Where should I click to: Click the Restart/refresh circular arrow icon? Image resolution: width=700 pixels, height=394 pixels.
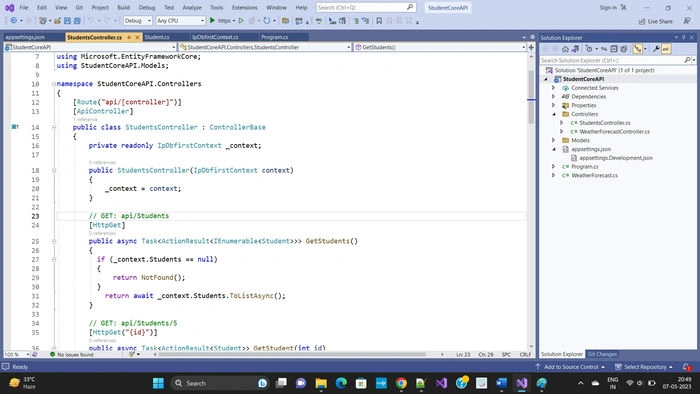pos(267,21)
